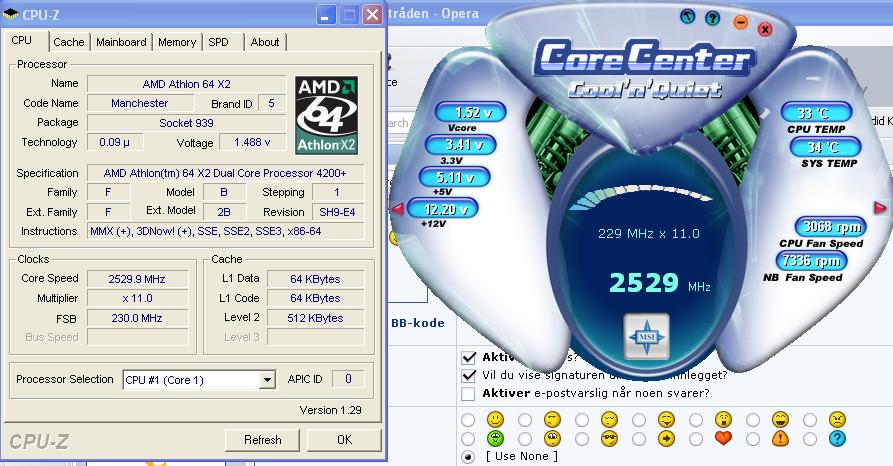Screen dimensions: 893x466
Task: Click the angry face emoticon
Action: pyautogui.click(x=837, y=420)
